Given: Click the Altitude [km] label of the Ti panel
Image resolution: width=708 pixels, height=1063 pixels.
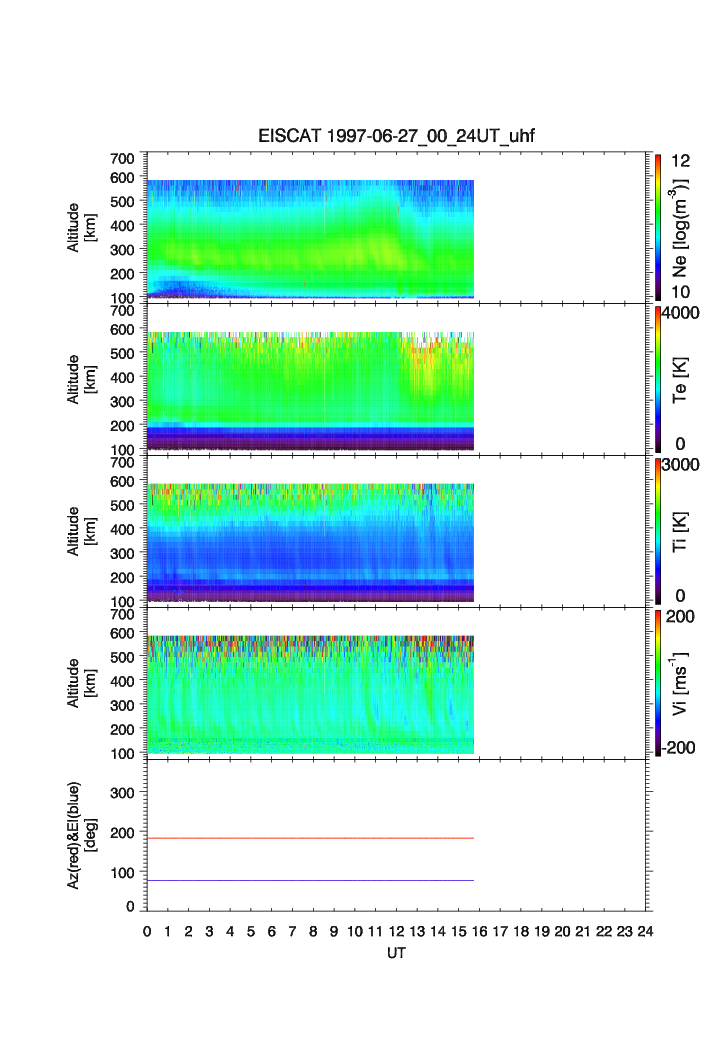Looking at the screenshot, I should [81, 532].
